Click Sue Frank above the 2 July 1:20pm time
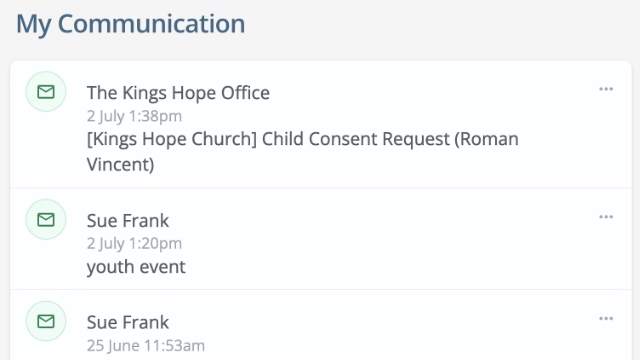640x360 pixels. click(x=128, y=221)
